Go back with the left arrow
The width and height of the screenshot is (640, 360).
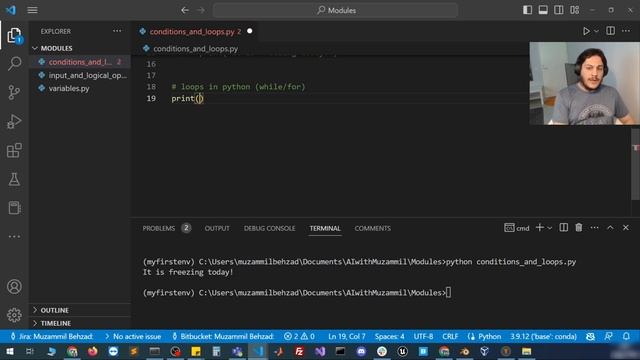[x=185, y=10]
